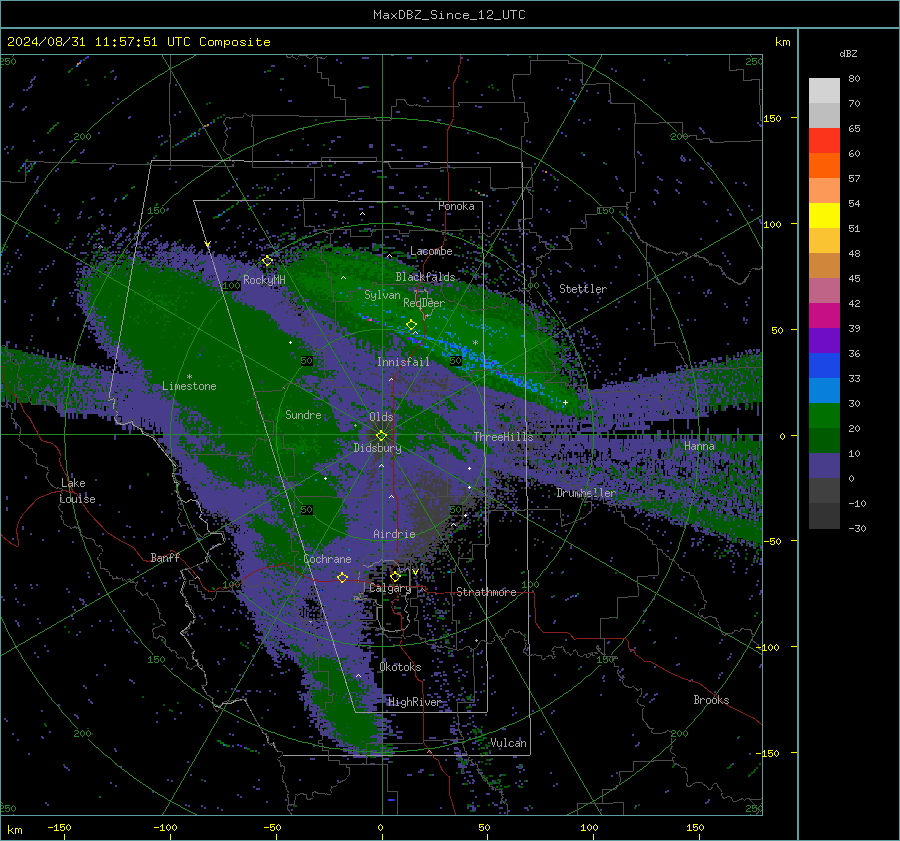
Task: Click the Okotoks map label
Action: pyautogui.click(x=400, y=667)
